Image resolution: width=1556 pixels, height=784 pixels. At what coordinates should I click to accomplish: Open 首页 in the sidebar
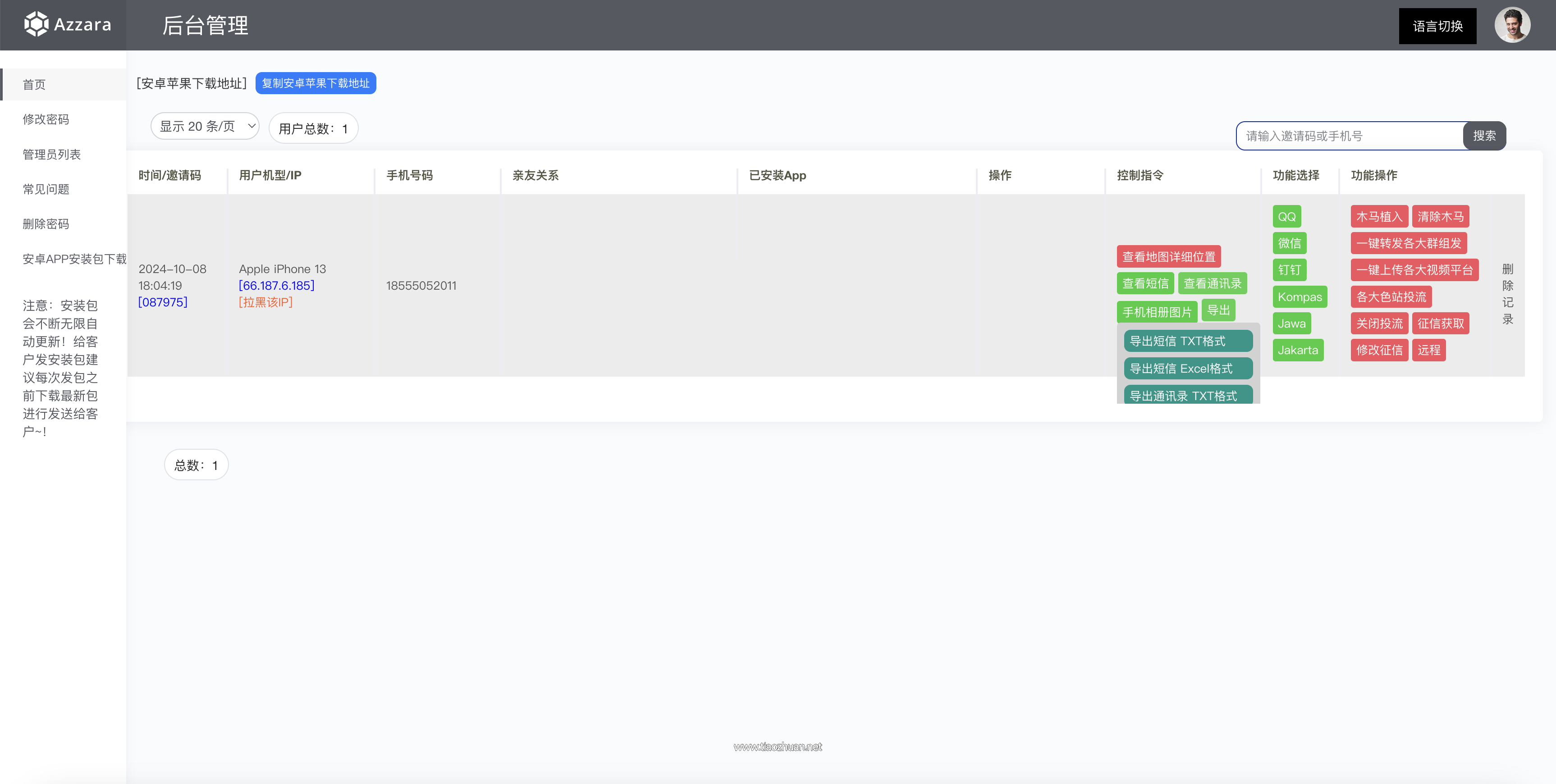point(34,85)
